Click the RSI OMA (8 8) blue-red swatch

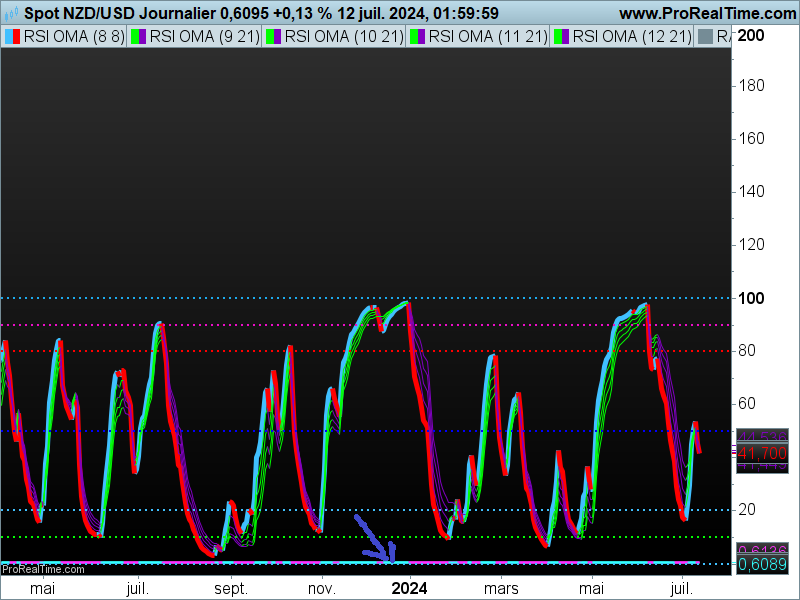coord(12,36)
